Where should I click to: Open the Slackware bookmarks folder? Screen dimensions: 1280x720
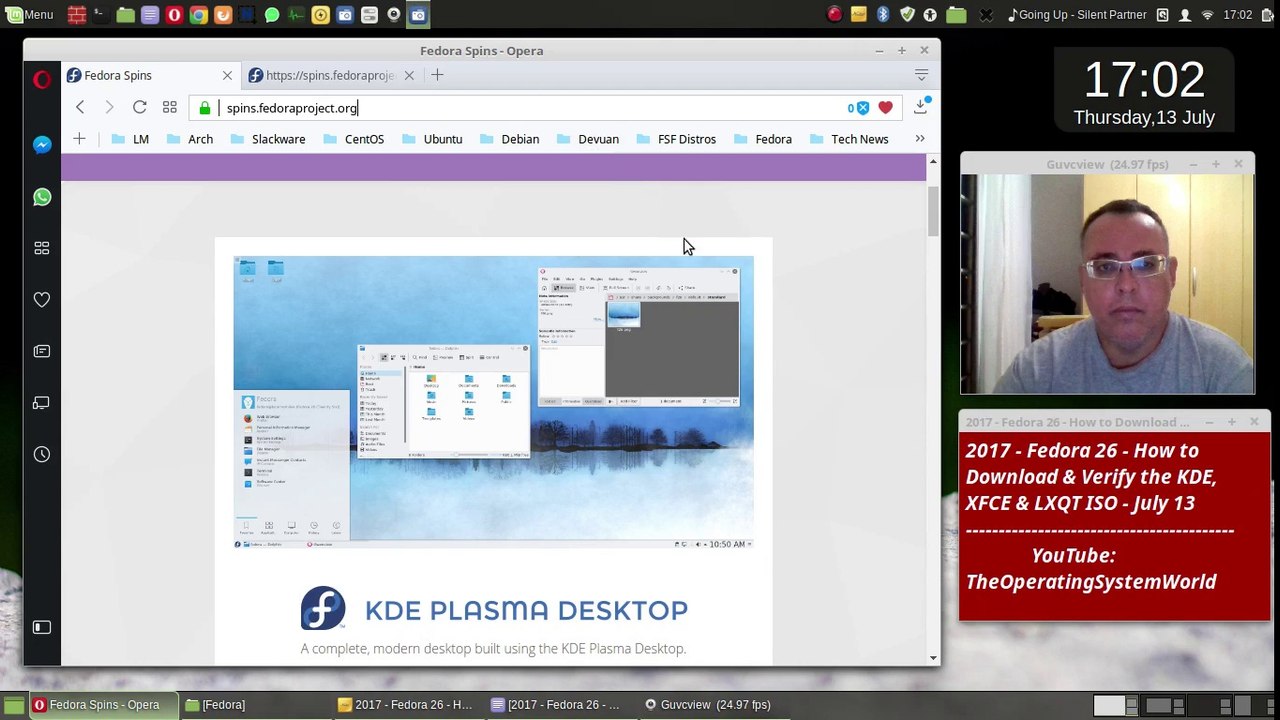coord(267,139)
